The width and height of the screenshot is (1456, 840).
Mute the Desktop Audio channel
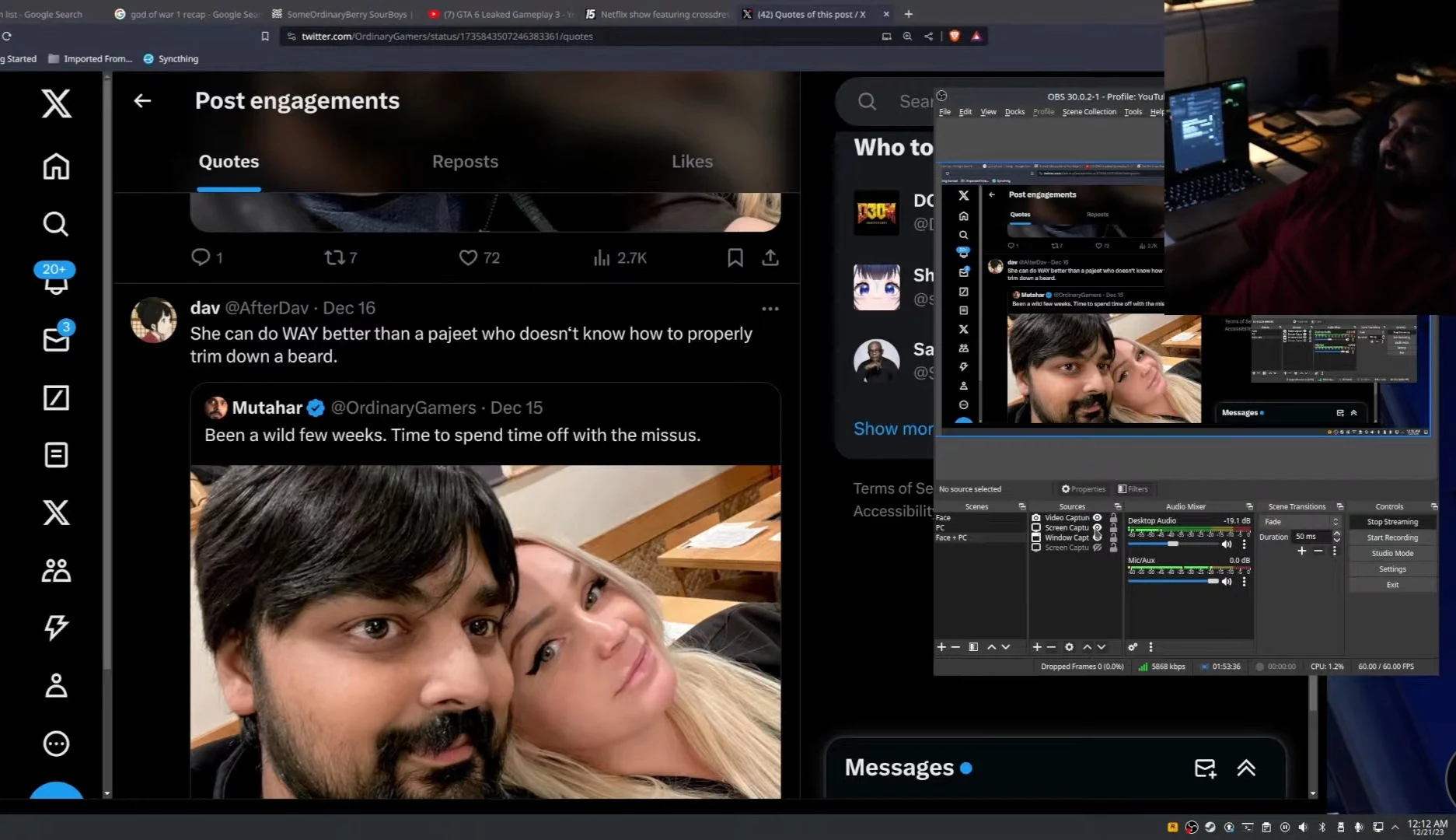pos(1227,544)
